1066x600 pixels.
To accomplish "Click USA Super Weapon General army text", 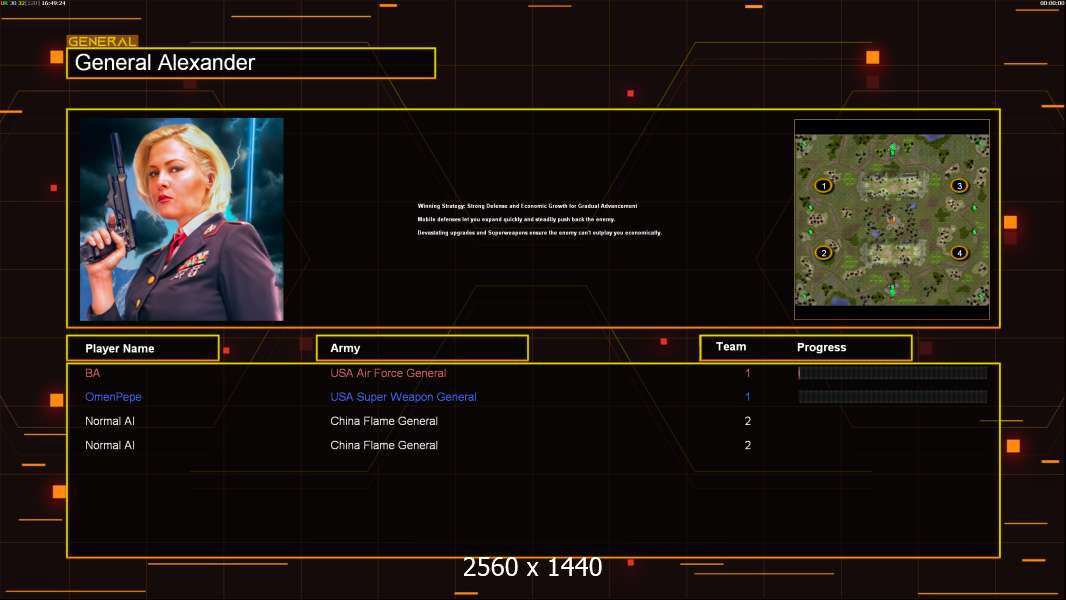I will point(403,397).
